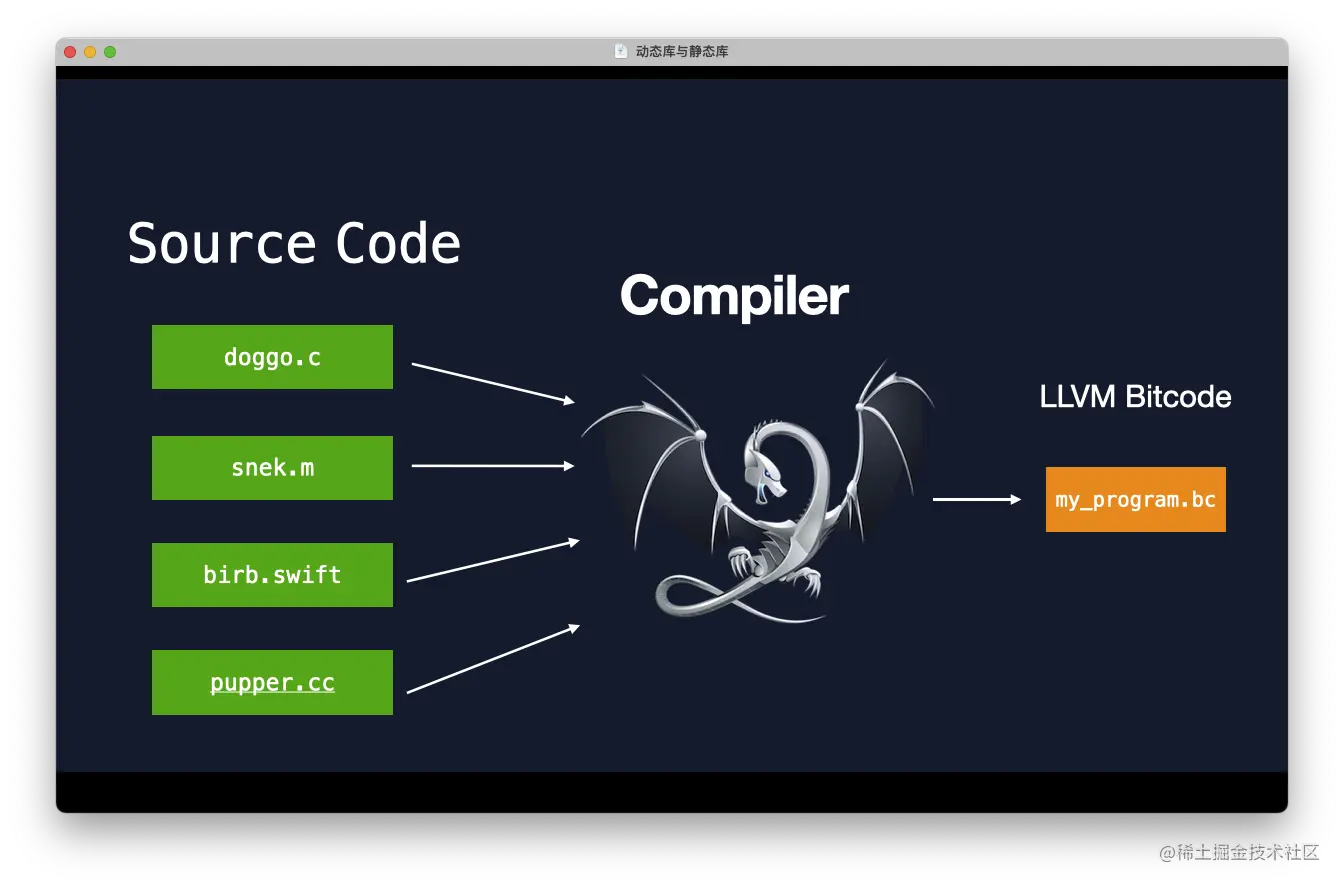The image size is (1344, 887).
Task: Minimize the window with the yellow button
Action: click(x=90, y=52)
